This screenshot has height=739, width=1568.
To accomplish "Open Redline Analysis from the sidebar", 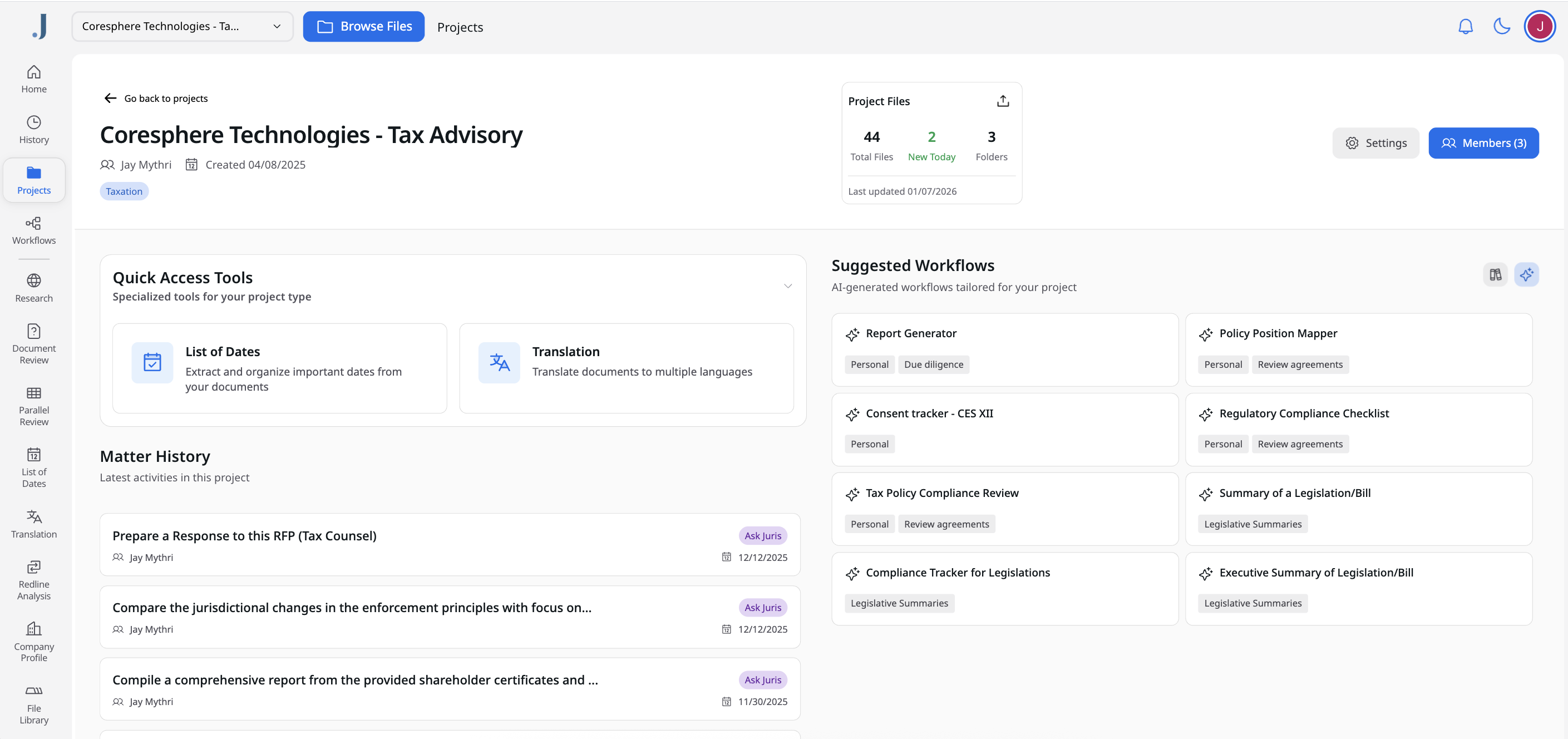I will (34, 580).
